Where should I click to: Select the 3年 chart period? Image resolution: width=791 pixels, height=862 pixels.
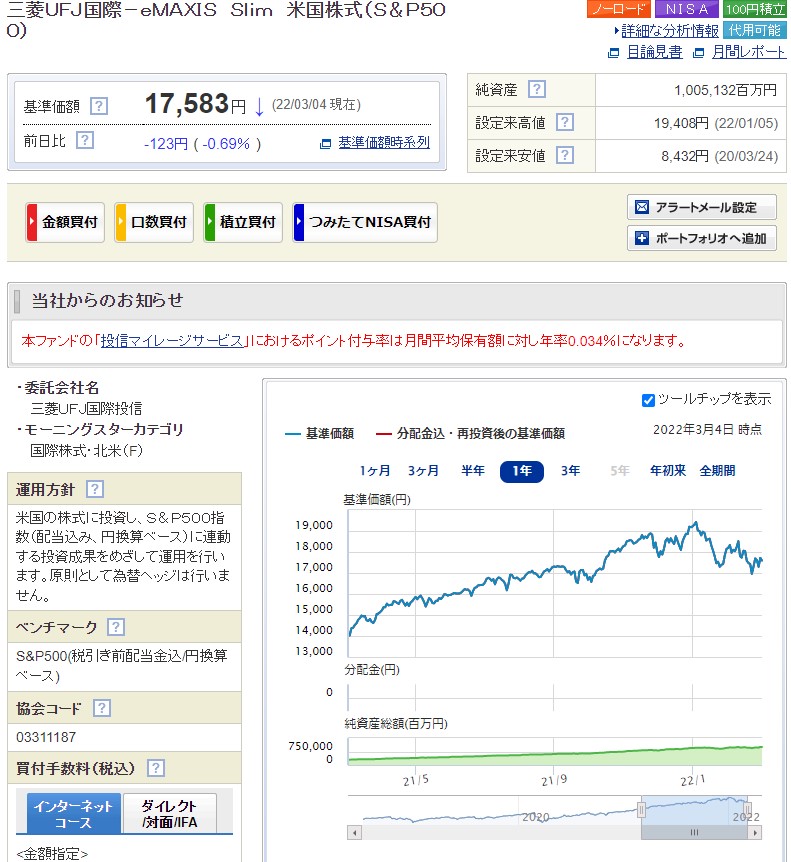570,471
